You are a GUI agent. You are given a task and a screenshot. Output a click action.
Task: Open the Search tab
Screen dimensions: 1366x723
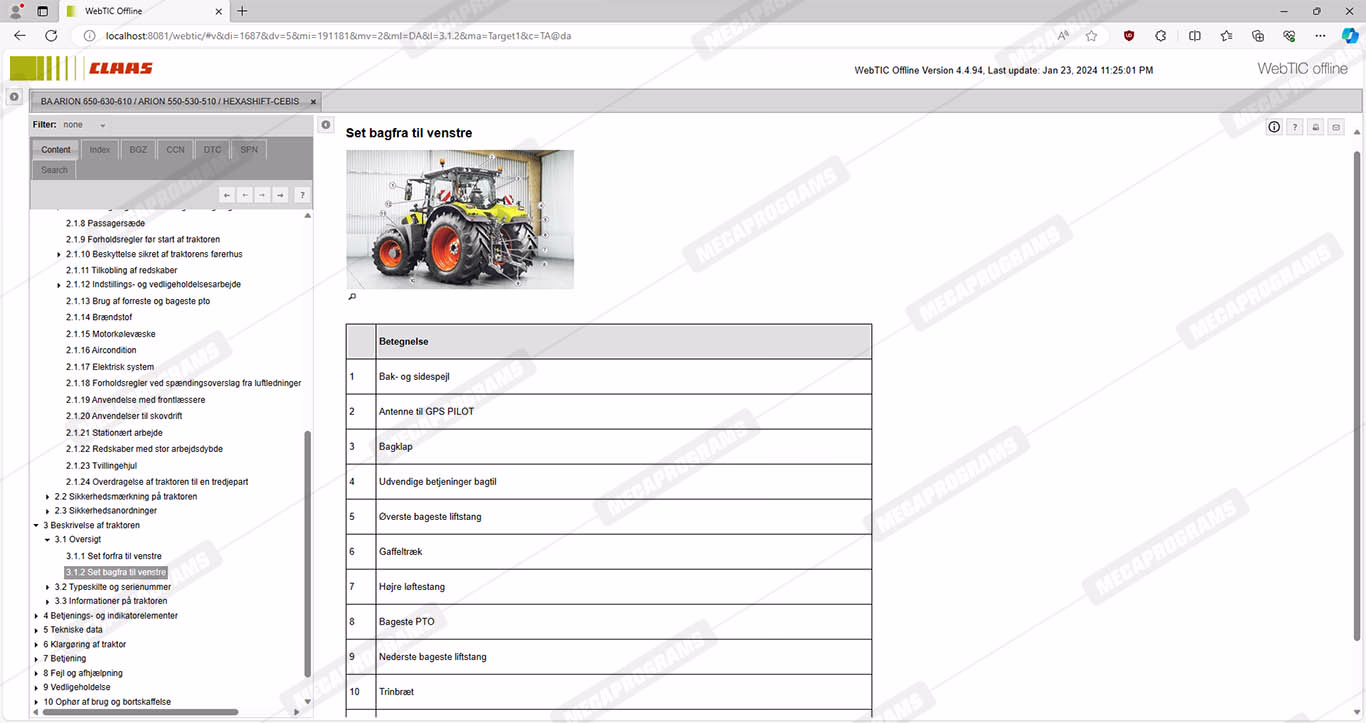click(55, 170)
